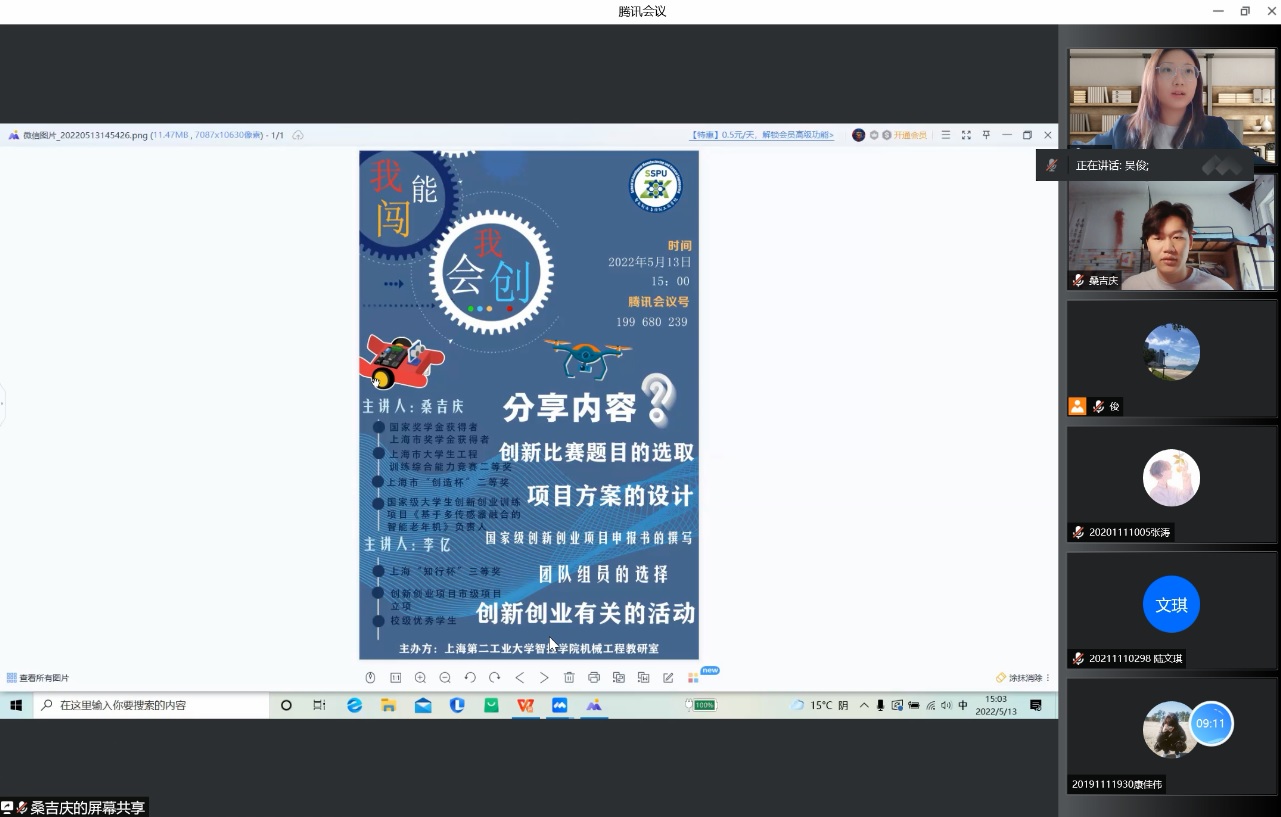Click the user avatar in viewer title bar
Image resolution: width=1281 pixels, height=817 pixels.
[858, 135]
